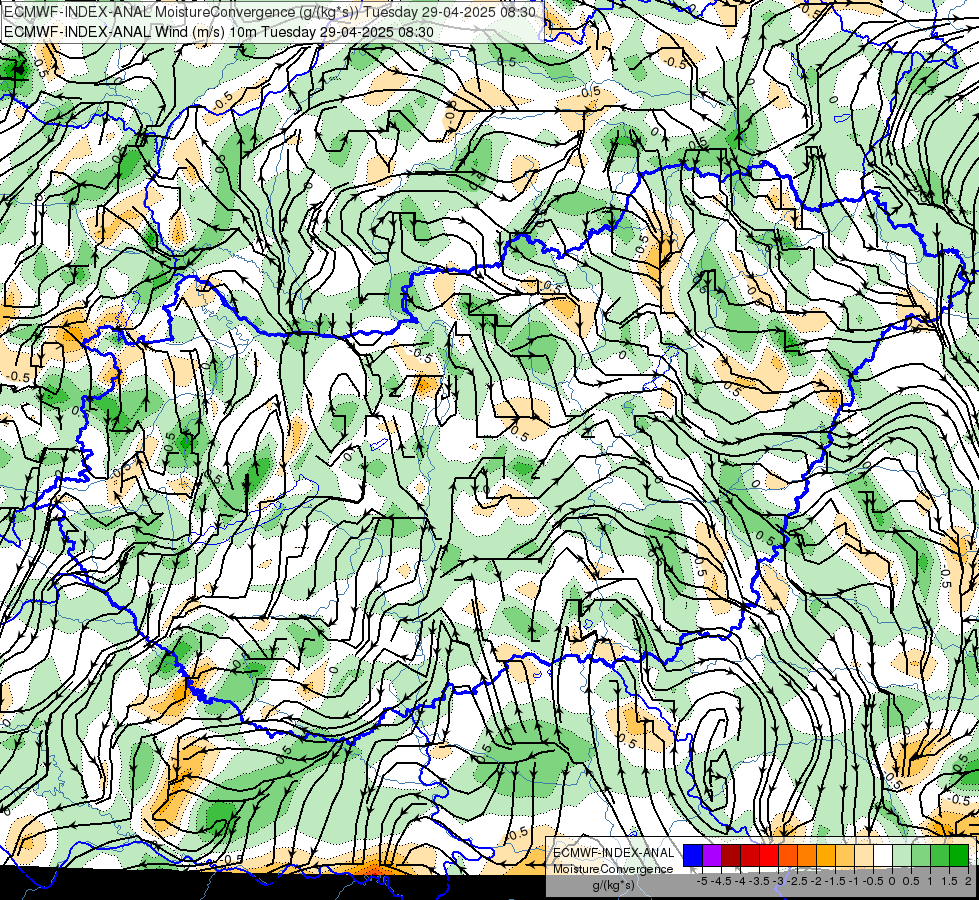
Task: Select the light green swatch between 0.5 and 1
Action: point(921,855)
